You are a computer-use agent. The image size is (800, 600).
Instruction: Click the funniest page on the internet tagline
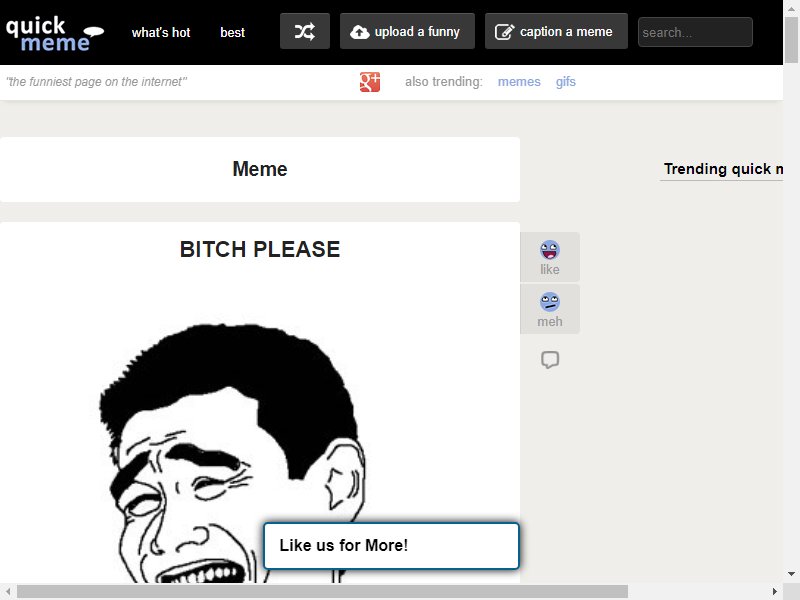pos(96,82)
